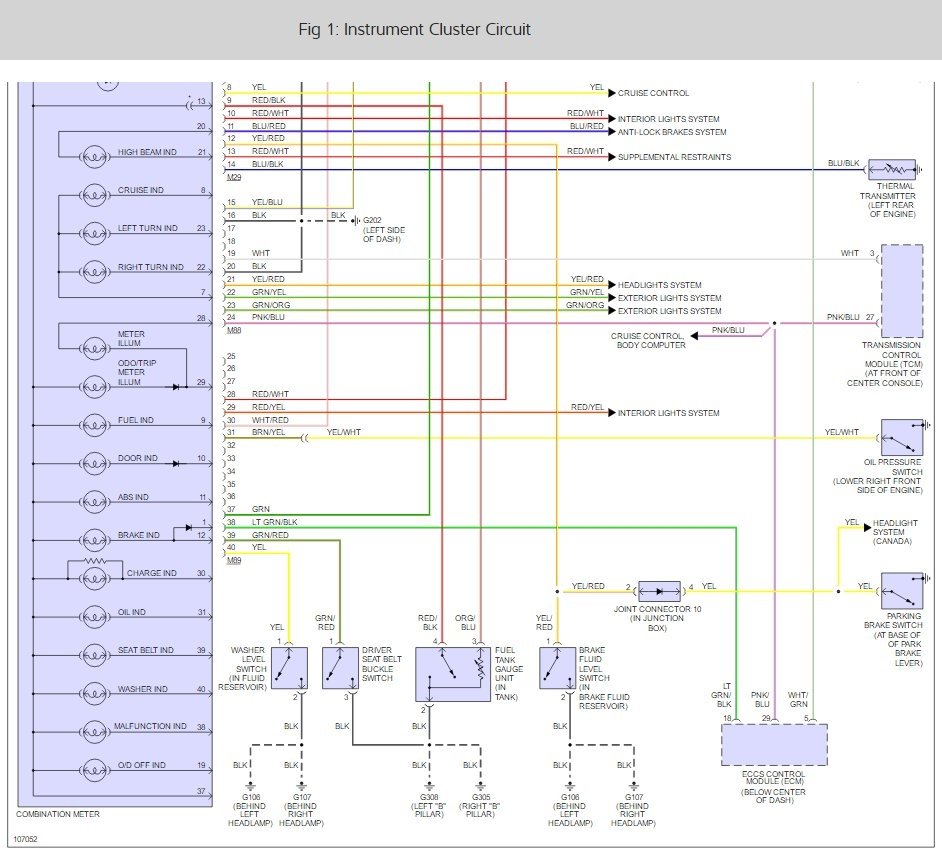Click the LT GRN/BLK wire label at pin 38
The height and width of the screenshot is (856, 942).
[x=275, y=522]
